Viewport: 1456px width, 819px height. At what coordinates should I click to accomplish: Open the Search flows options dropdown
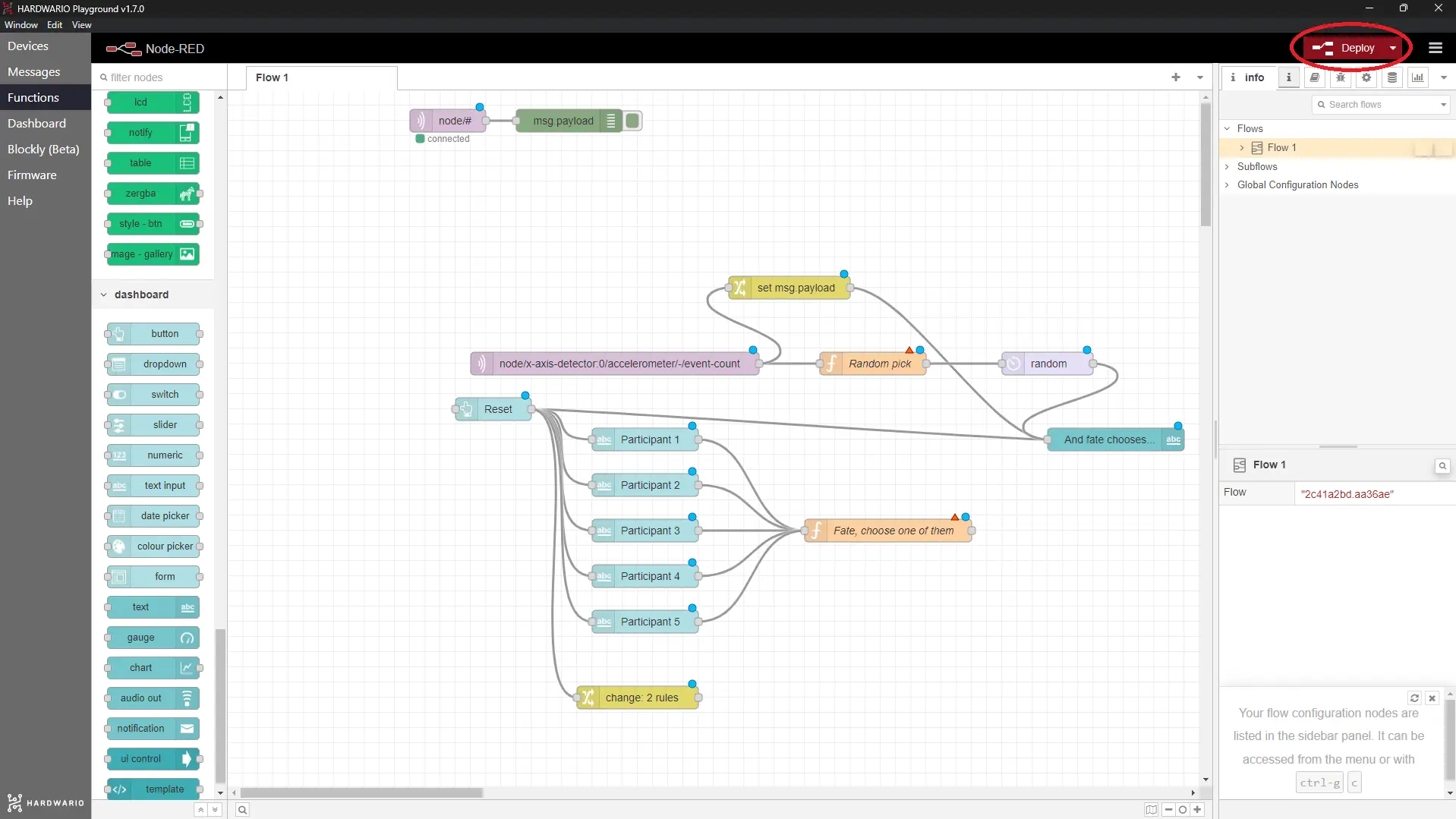[1443, 105]
